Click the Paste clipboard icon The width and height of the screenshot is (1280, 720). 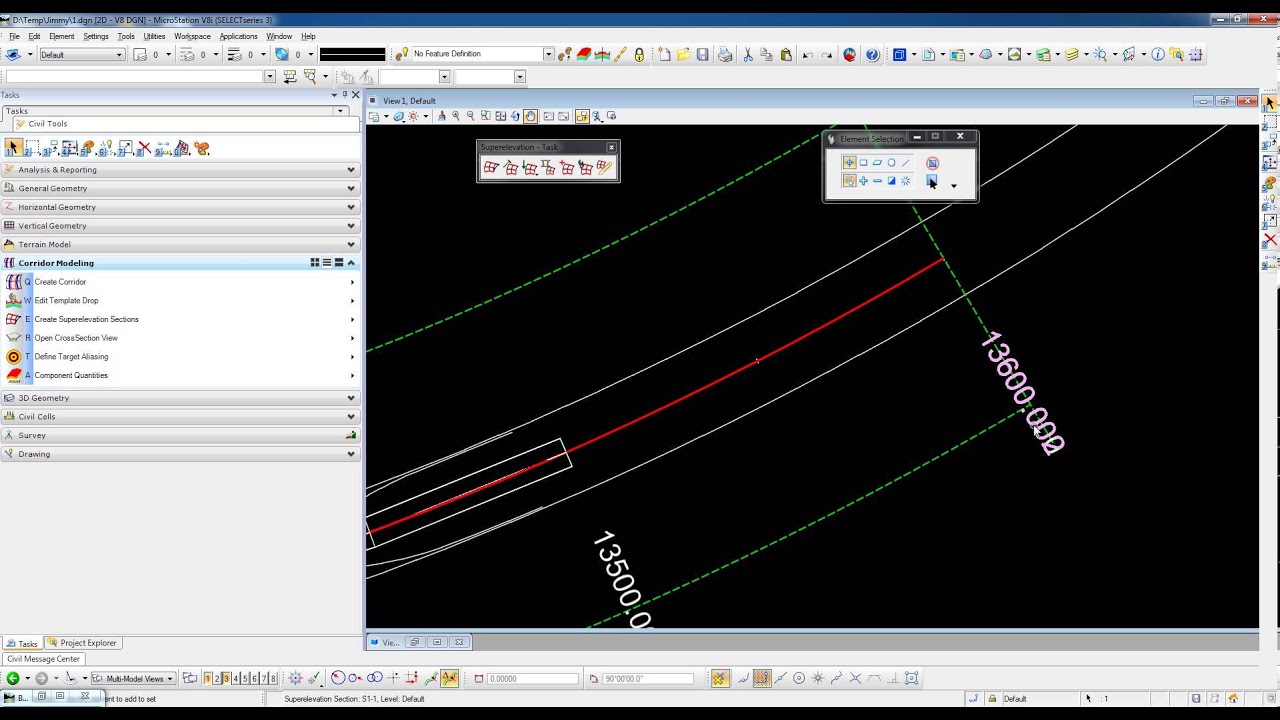[786, 55]
